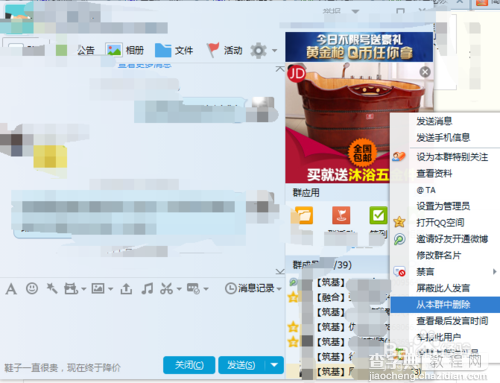Open the 鞋子一直很贵，现在终于降价 ad link
The width and height of the screenshot is (500, 383).
[x=62, y=368]
